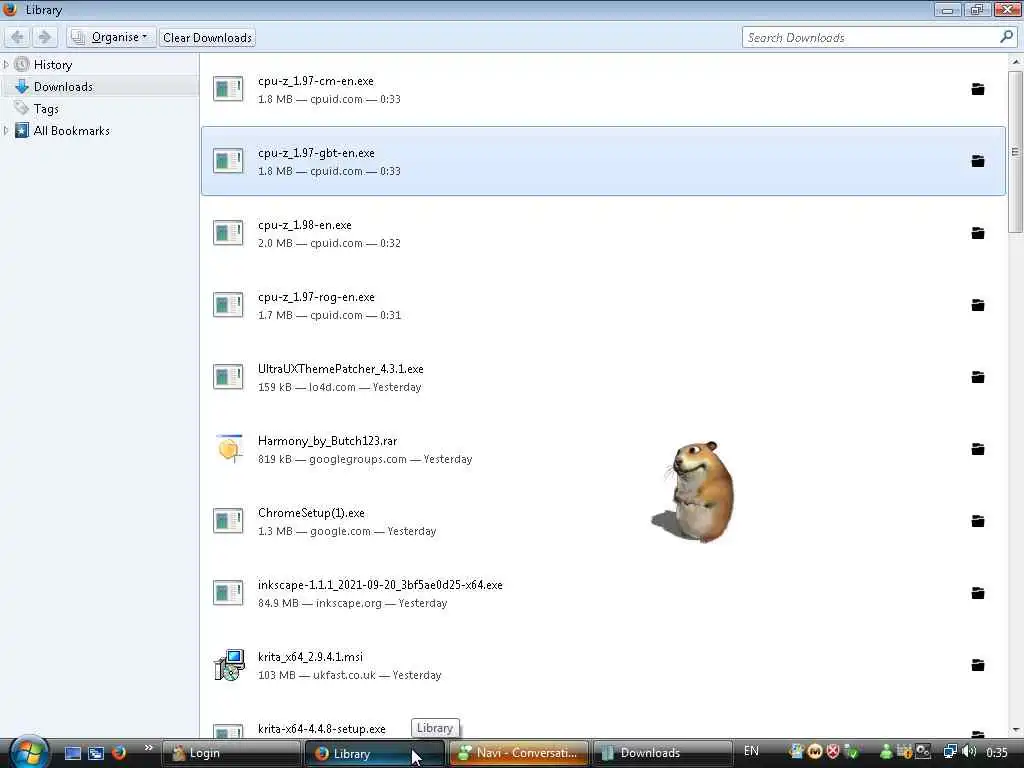Select the inkscape-1.1.1 installer filename

click(x=380, y=584)
